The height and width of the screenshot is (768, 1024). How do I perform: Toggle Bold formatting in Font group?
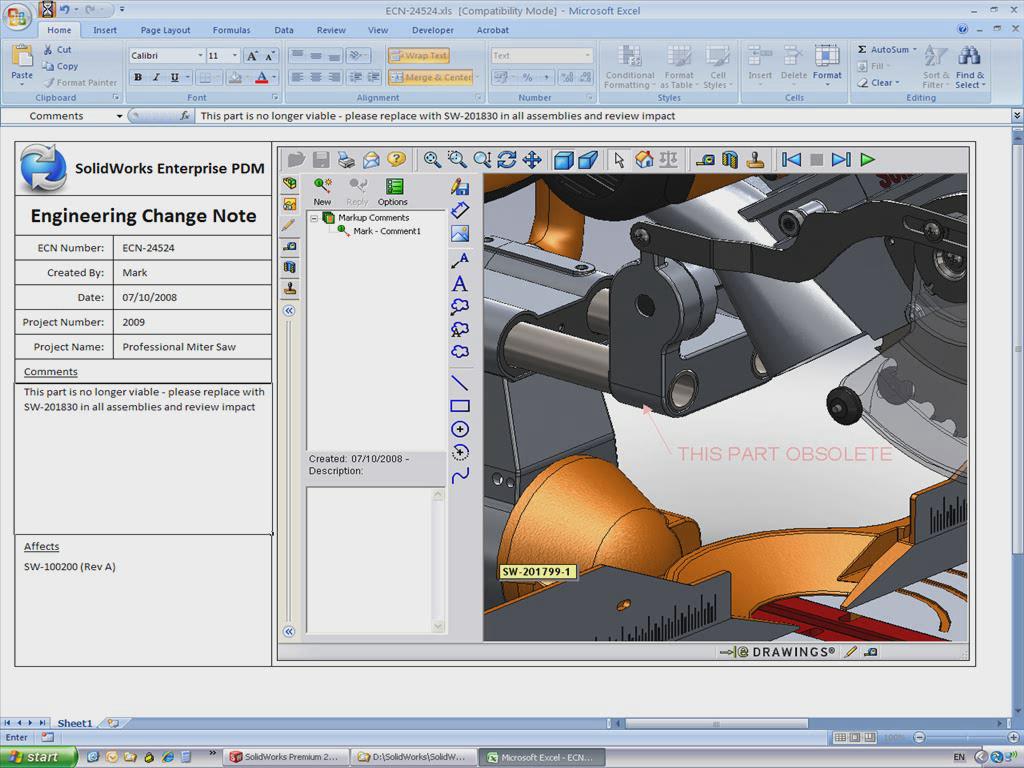click(138, 78)
